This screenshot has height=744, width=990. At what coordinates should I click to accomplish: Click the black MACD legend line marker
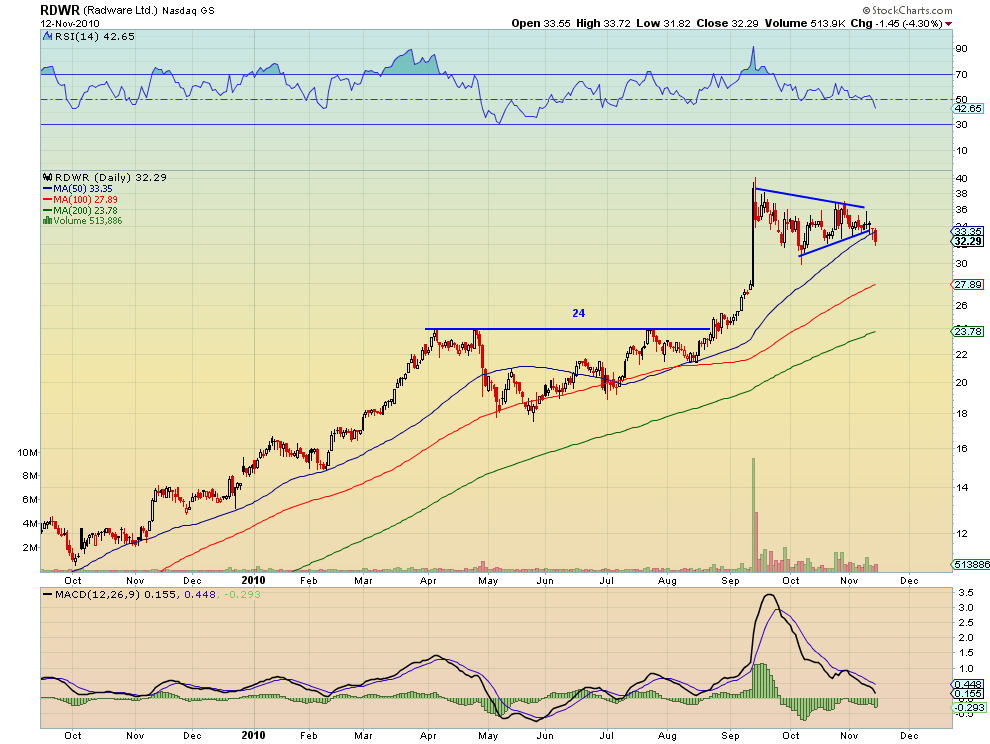tap(47, 594)
